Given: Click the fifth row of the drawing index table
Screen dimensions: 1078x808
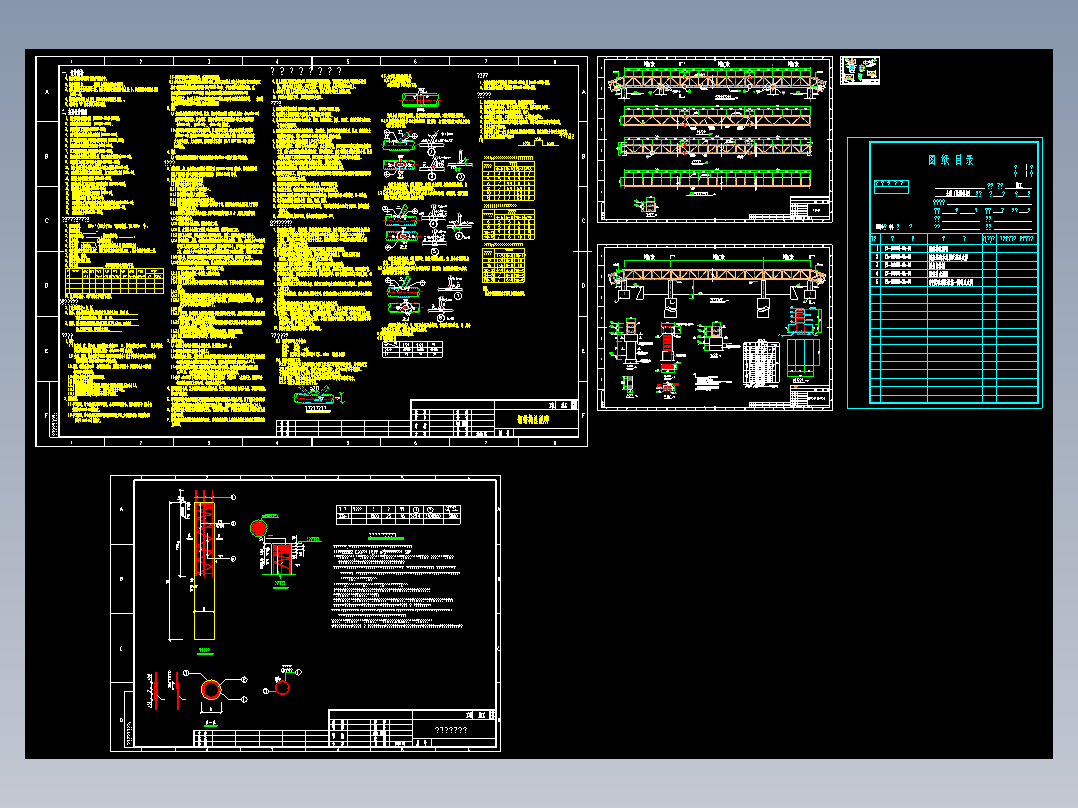Looking at the screenshot, I should tap(954, 282).
